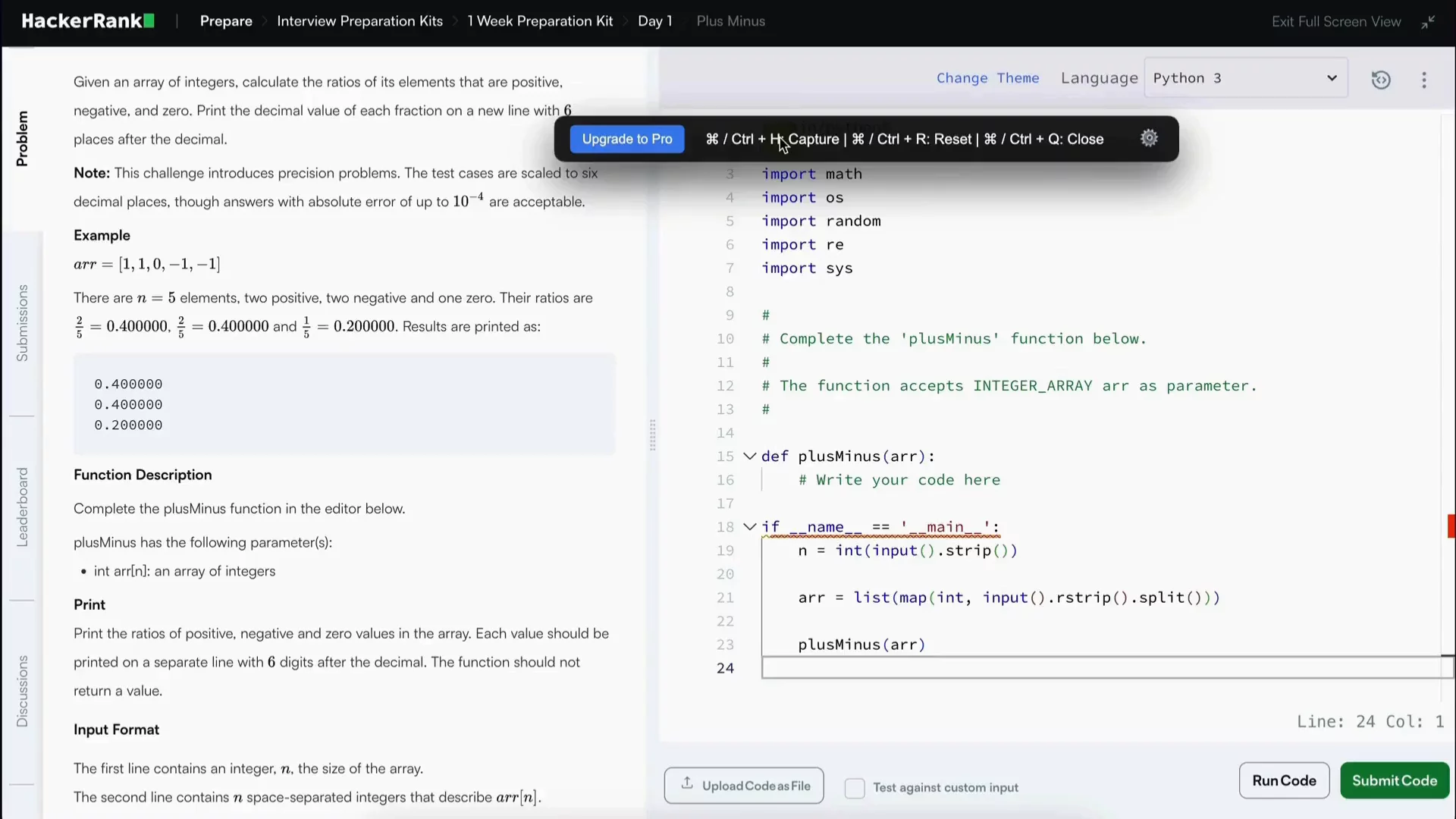Click 'import random' code line
This screenshot has width=1456, height=819.
coord(821,221)
